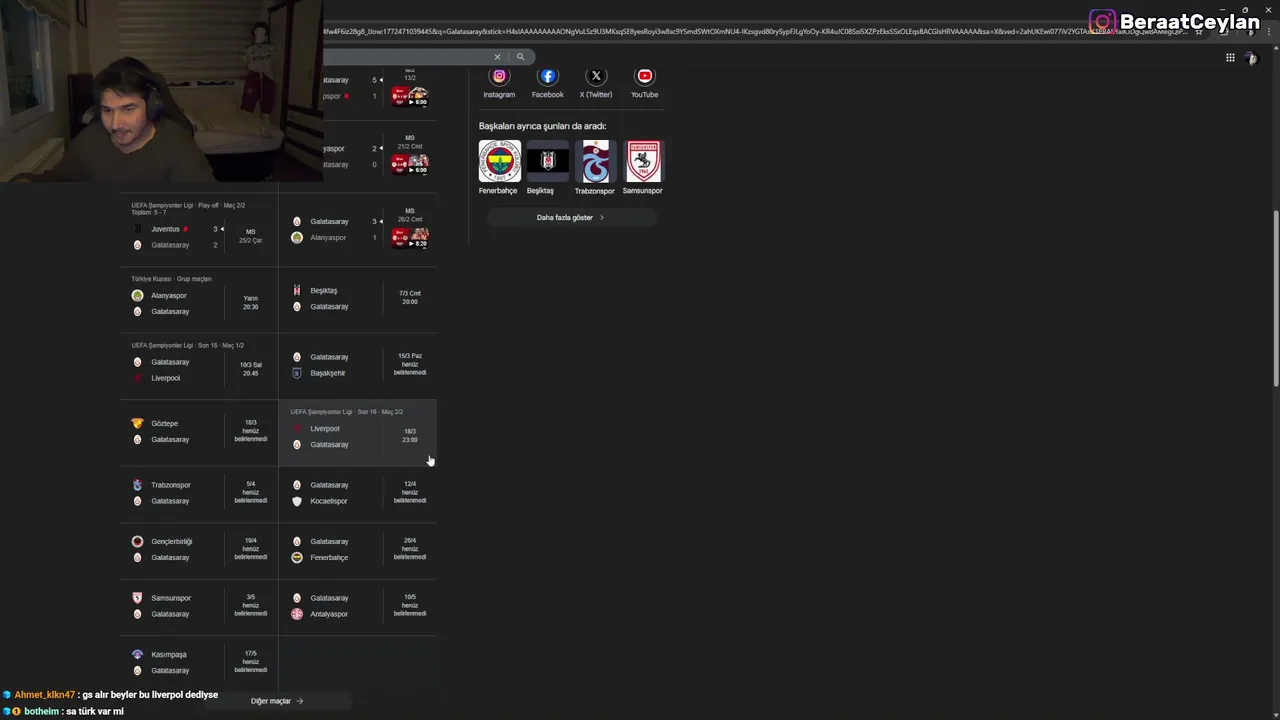The width and height of the screenshot is (1280, 720).
Task: Click the "Göztepe" team name
Action: (165, 423)
